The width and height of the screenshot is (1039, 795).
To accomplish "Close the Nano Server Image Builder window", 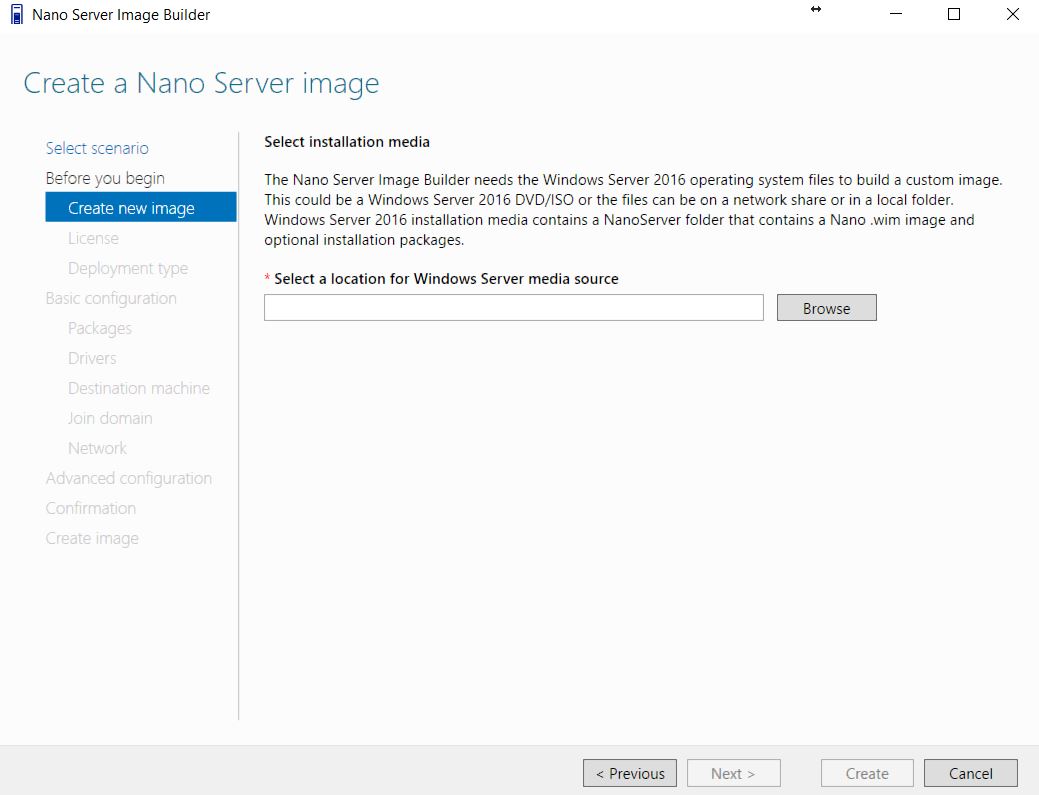I will pyautogui.click(x=1012, y=14).
